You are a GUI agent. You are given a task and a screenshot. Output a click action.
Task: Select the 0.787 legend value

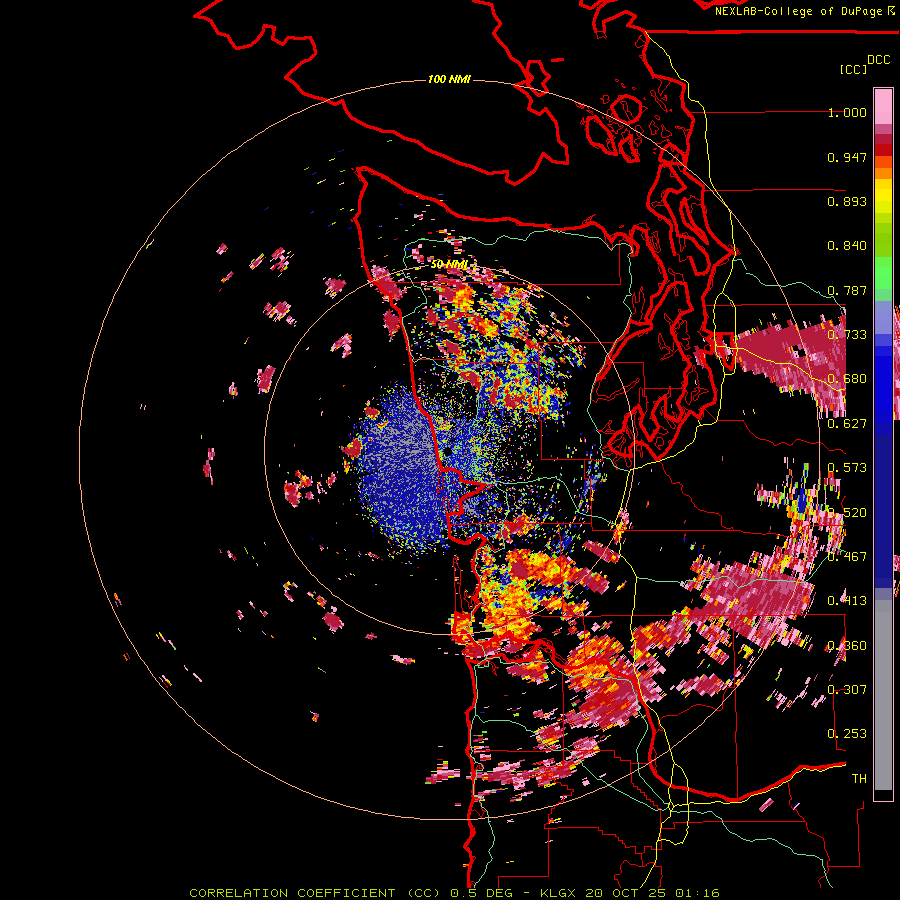847,290
